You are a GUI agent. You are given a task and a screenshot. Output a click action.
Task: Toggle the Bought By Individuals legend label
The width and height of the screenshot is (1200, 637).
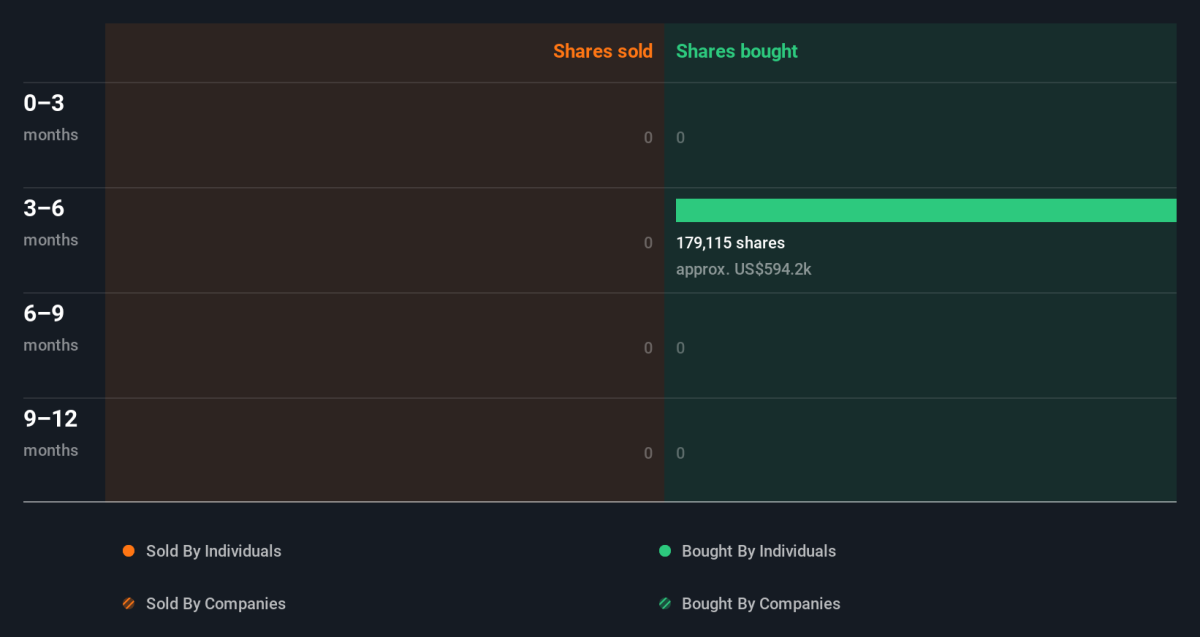759,551
